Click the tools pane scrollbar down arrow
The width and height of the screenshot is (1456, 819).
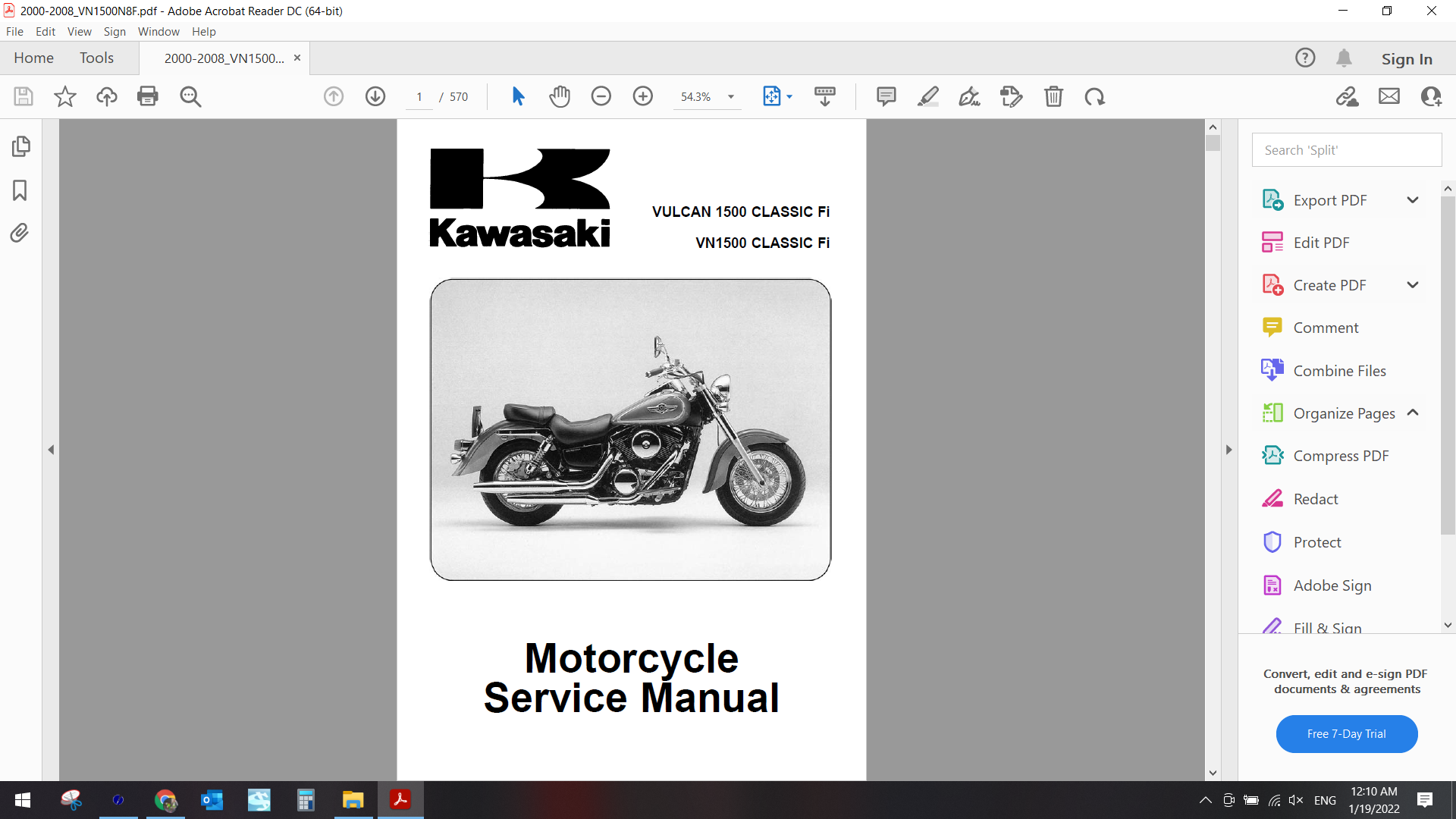(x=1448, y=626)
